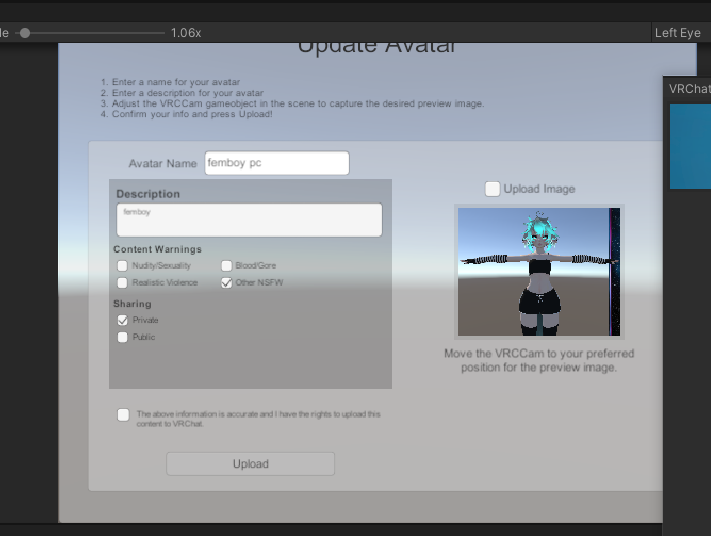The image size is (711, 536).
Task: Click the Content Warnings heading
Action: coord(157,249)
